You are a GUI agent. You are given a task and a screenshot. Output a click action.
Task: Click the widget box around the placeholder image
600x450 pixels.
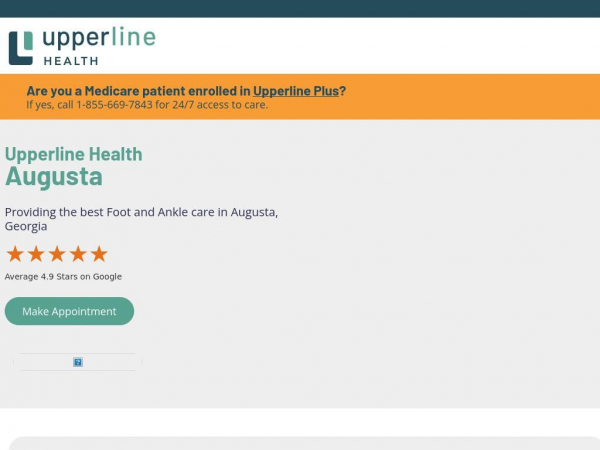tap(78, 362)
